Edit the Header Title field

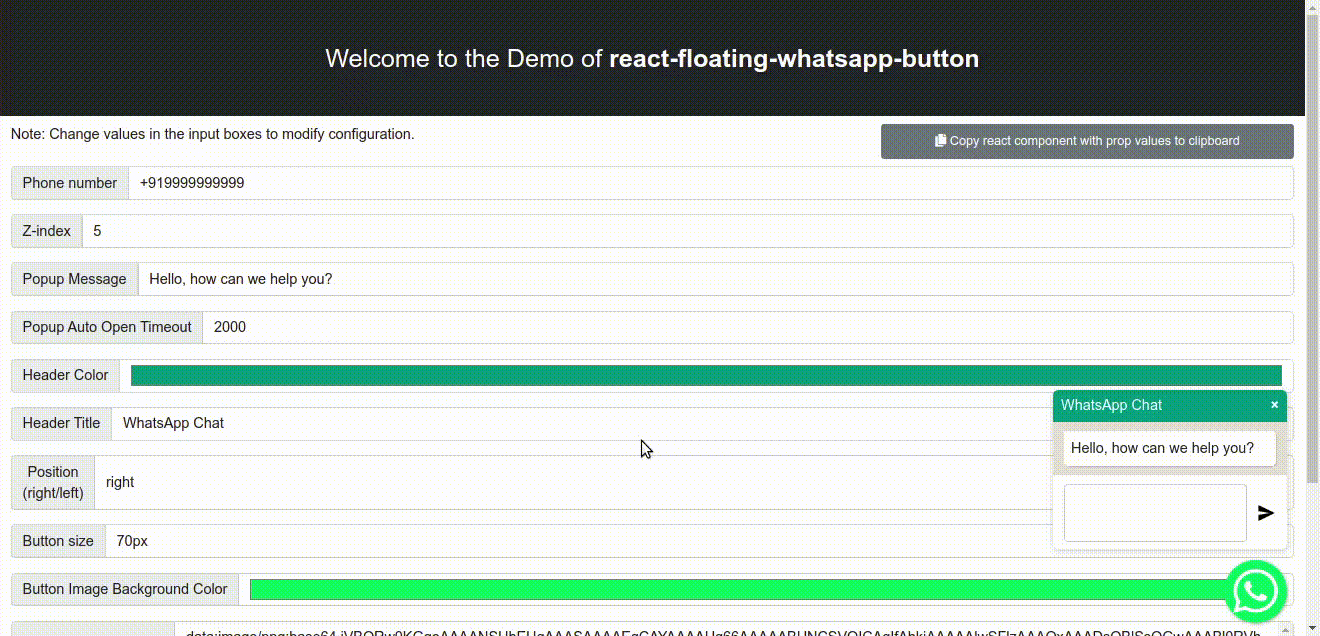click(x=581, y=423)
